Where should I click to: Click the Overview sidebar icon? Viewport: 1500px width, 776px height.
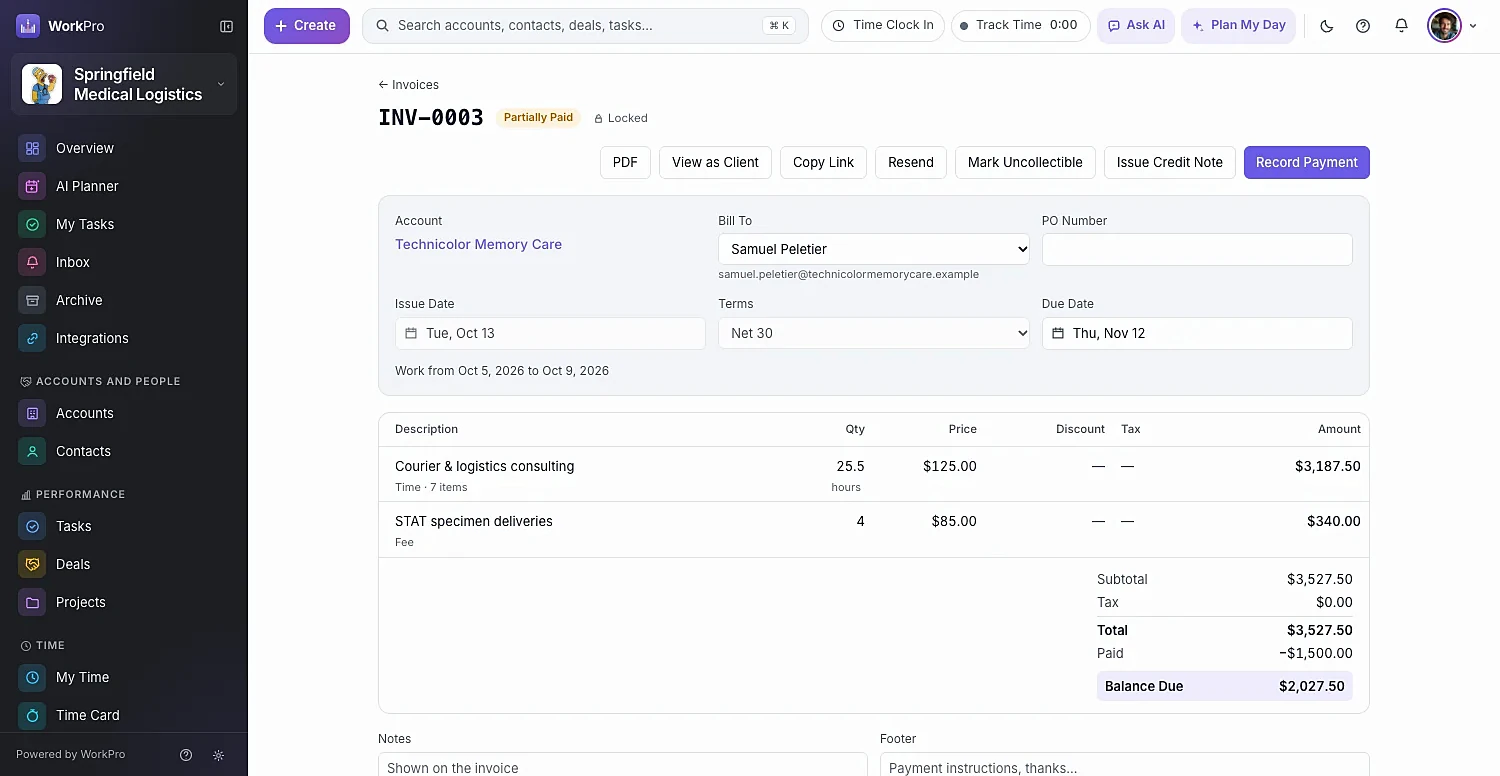coord(32,148)
